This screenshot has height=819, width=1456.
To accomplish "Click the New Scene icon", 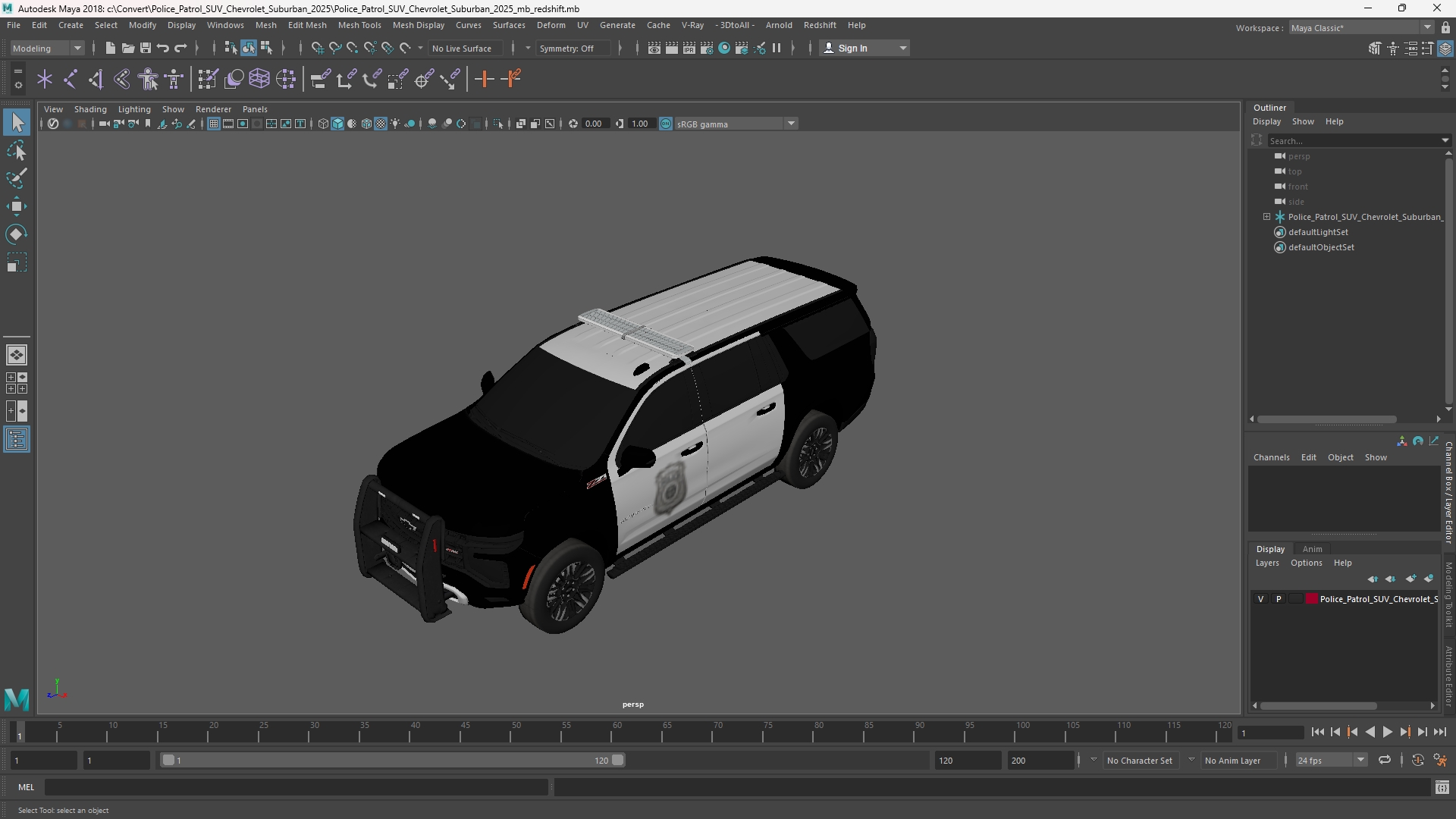I will (x=110, y=48).
